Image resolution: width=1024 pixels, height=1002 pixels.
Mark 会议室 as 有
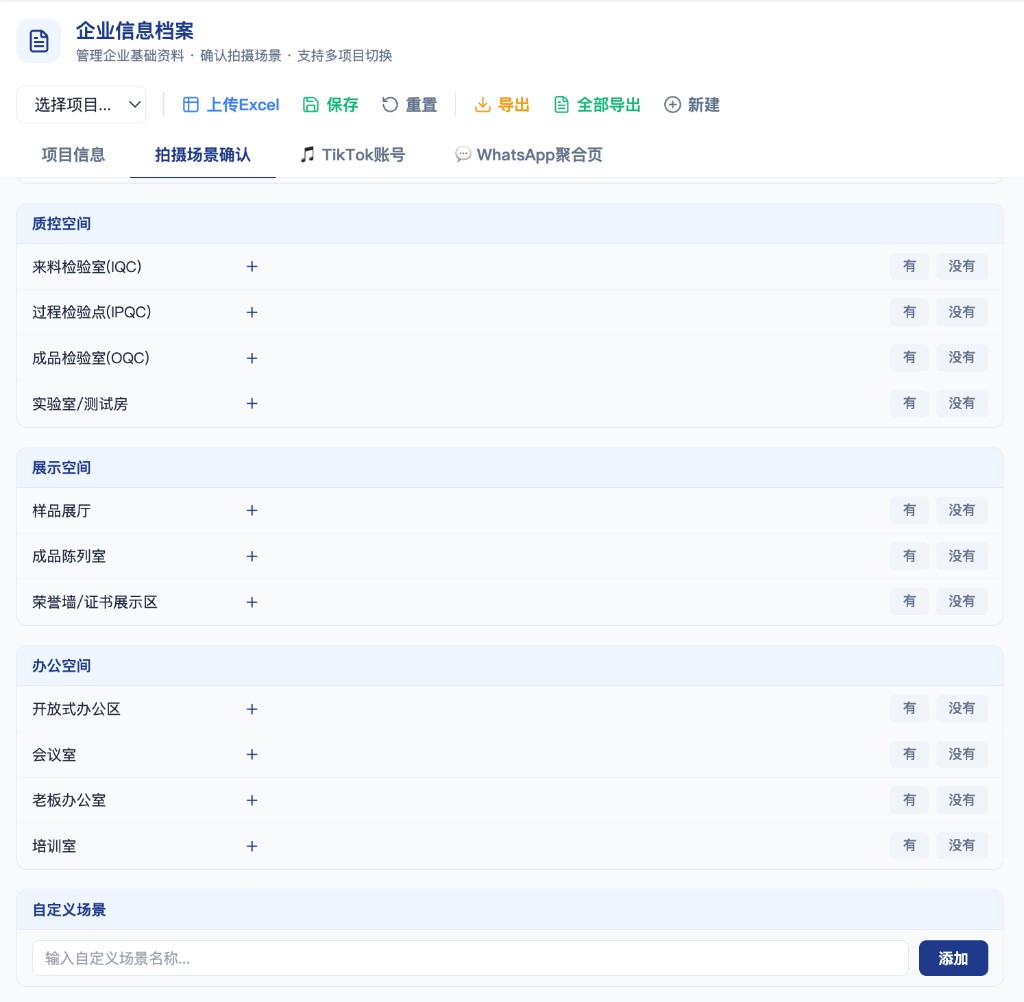909,754
